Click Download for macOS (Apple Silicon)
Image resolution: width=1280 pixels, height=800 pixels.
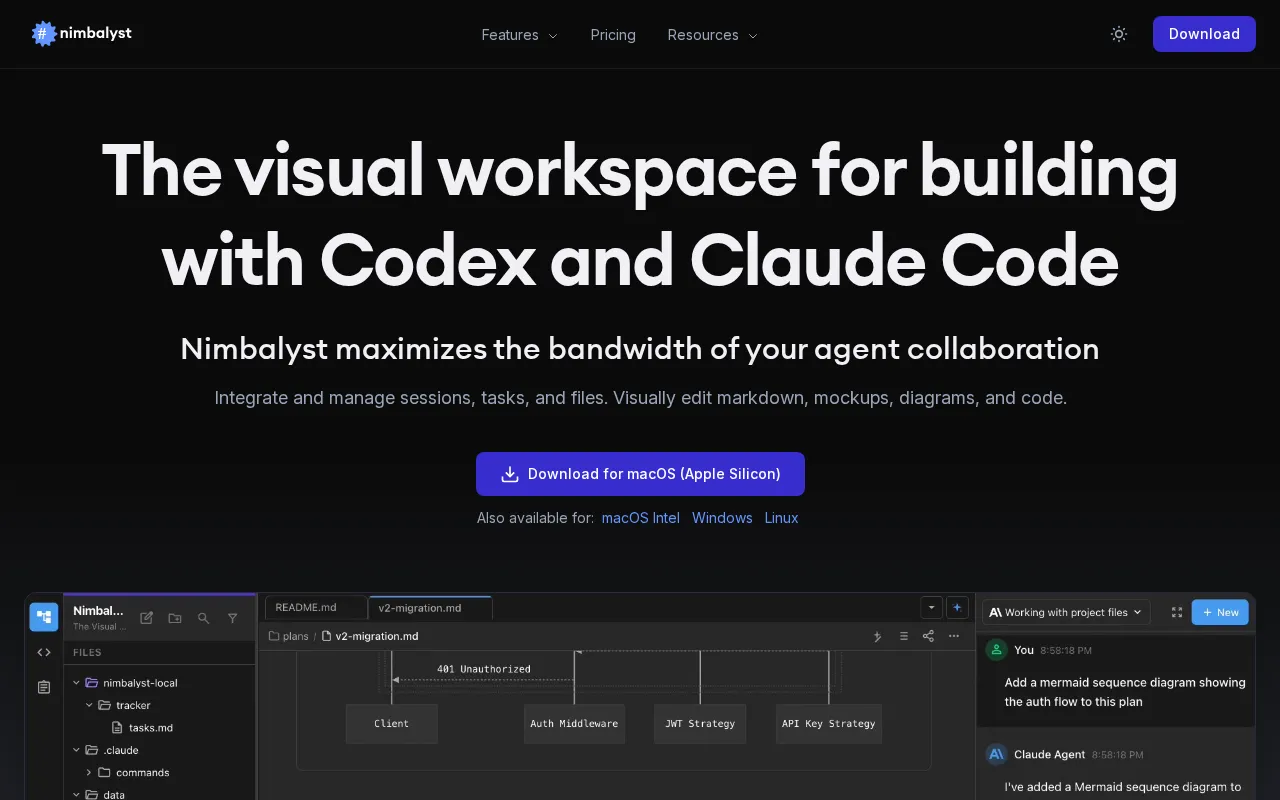(640, 474)
